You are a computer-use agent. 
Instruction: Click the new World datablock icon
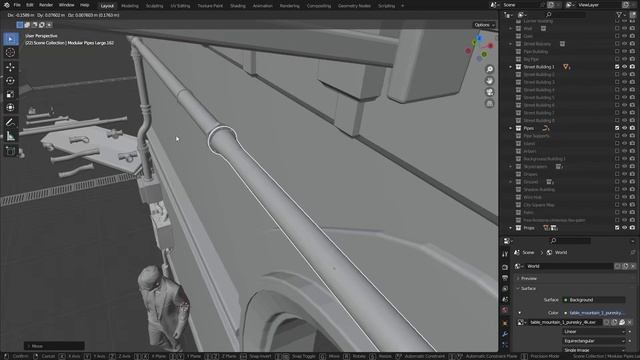[x=625, y=266]
